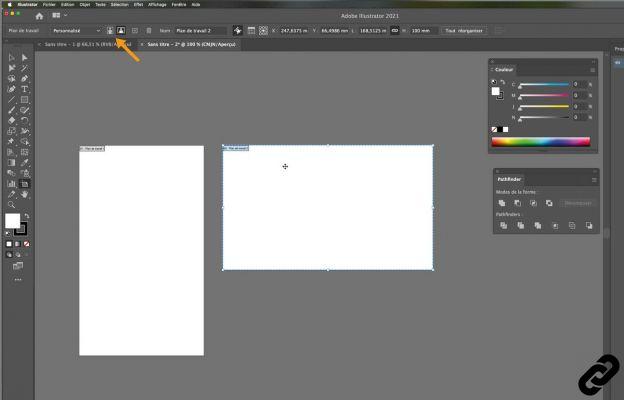
Task: Set artboard to landscape orientation
Action: 121,31
